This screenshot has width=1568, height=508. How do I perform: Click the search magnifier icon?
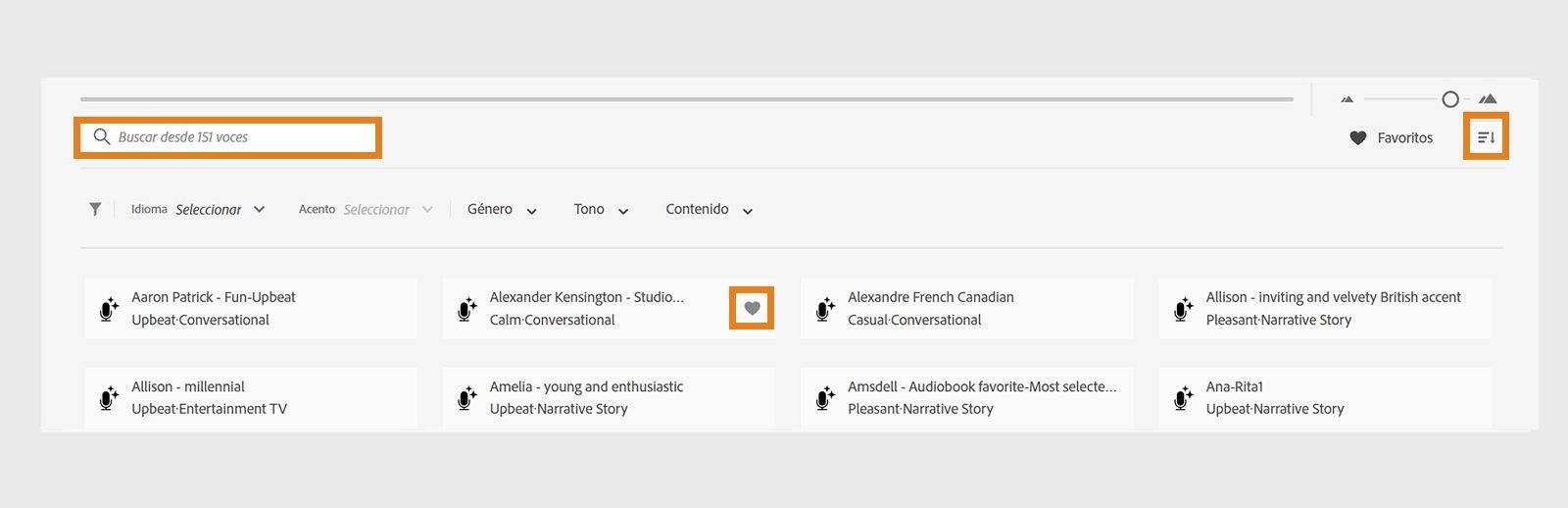click(101, 137)
